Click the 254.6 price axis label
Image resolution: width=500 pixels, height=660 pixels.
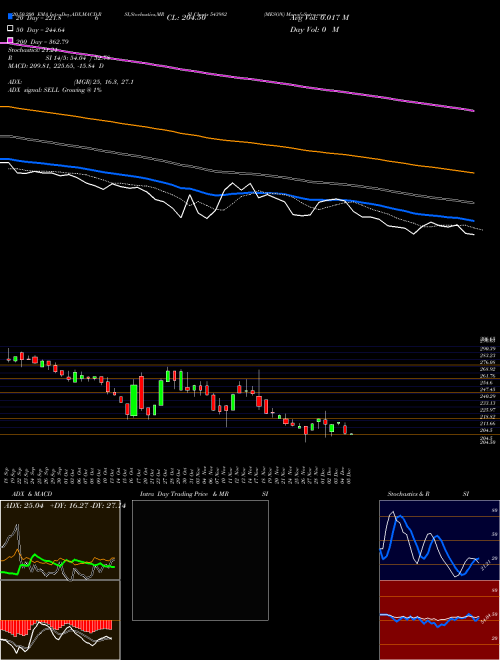(x=486, y=383)
